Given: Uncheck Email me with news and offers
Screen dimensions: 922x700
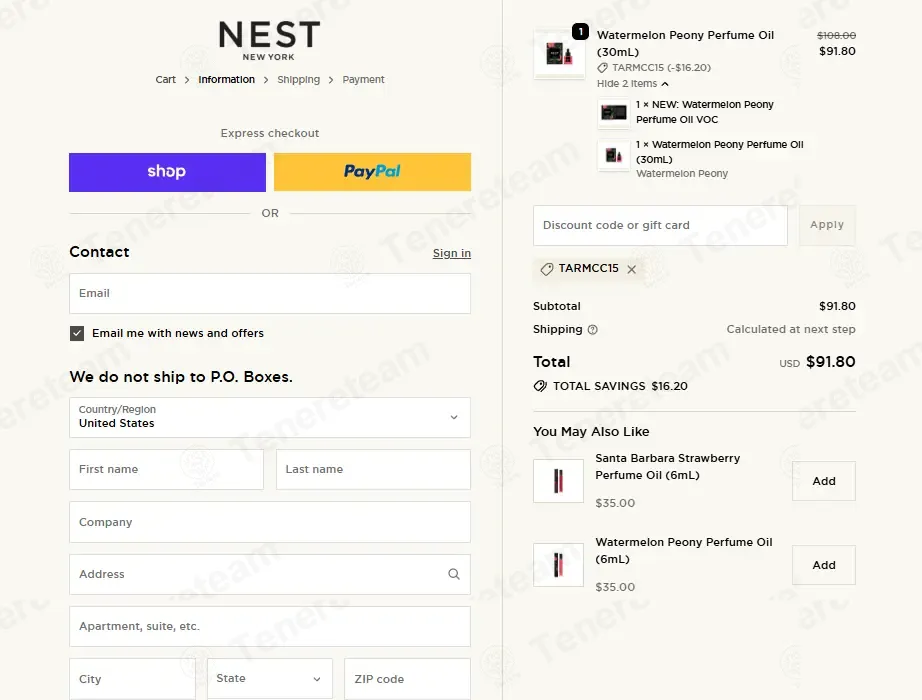Looking at the screenshot, I should tap(77, 334).
